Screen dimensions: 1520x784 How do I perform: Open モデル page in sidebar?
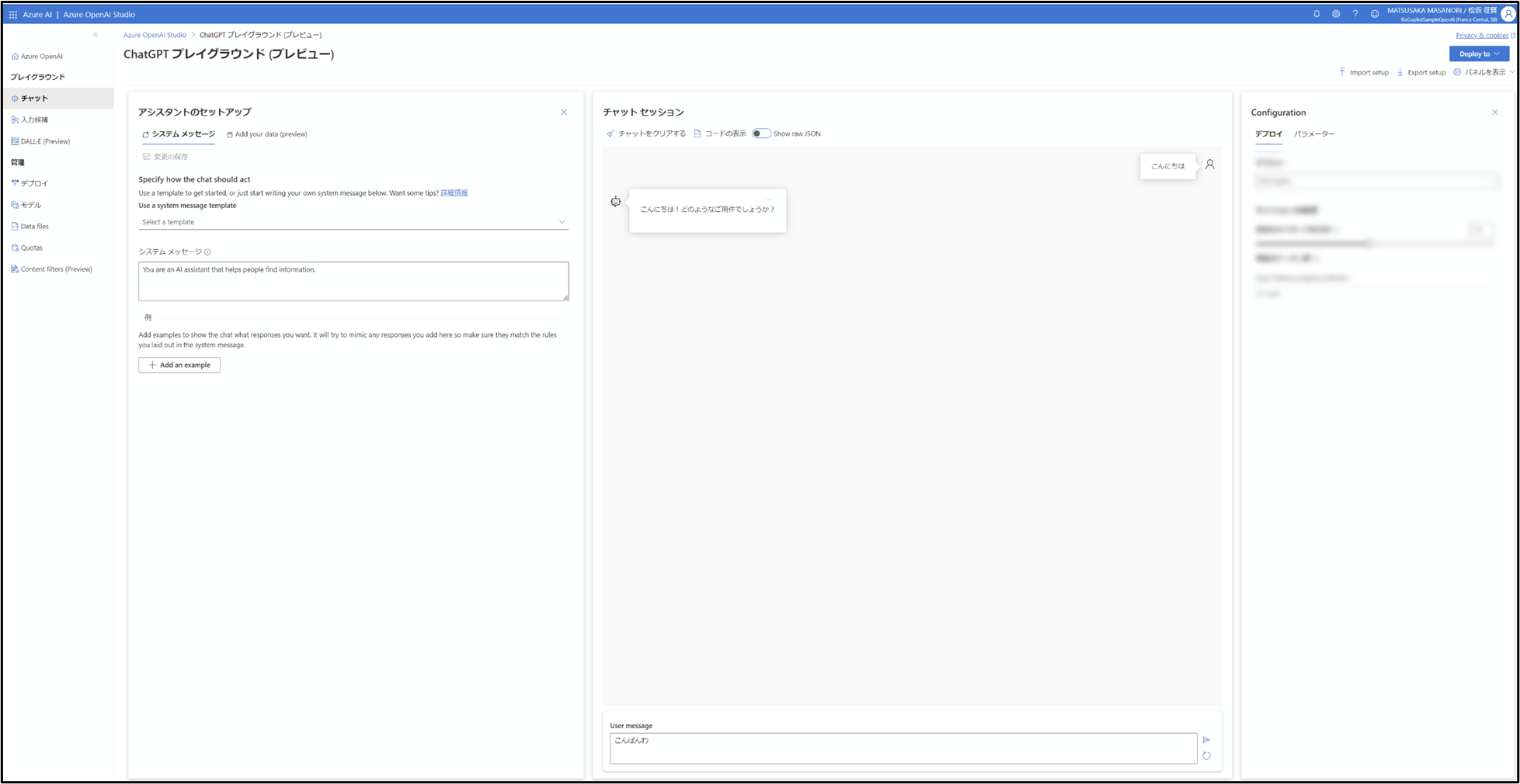tap(26, 205)
